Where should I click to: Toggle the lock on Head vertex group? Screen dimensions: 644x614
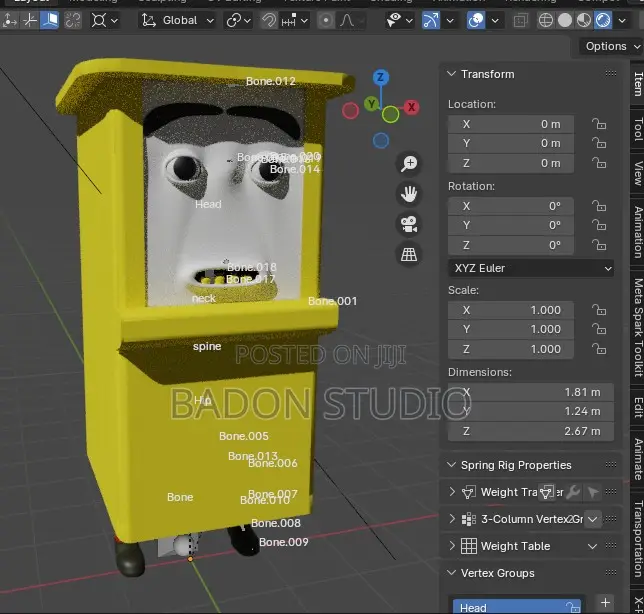(573, 607)
